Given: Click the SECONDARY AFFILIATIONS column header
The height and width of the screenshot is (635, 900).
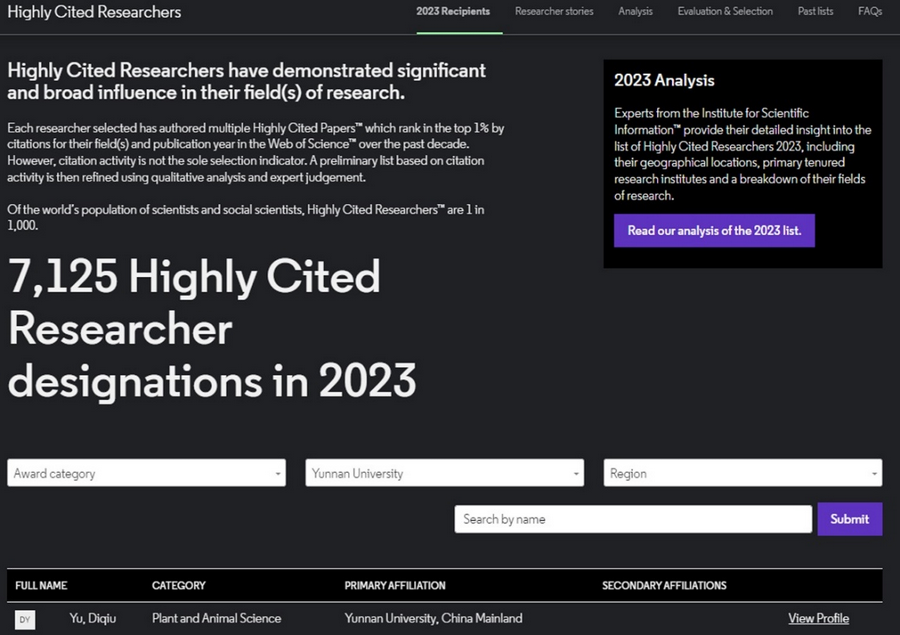Looking at the screenshot, I should click(664, 586).
